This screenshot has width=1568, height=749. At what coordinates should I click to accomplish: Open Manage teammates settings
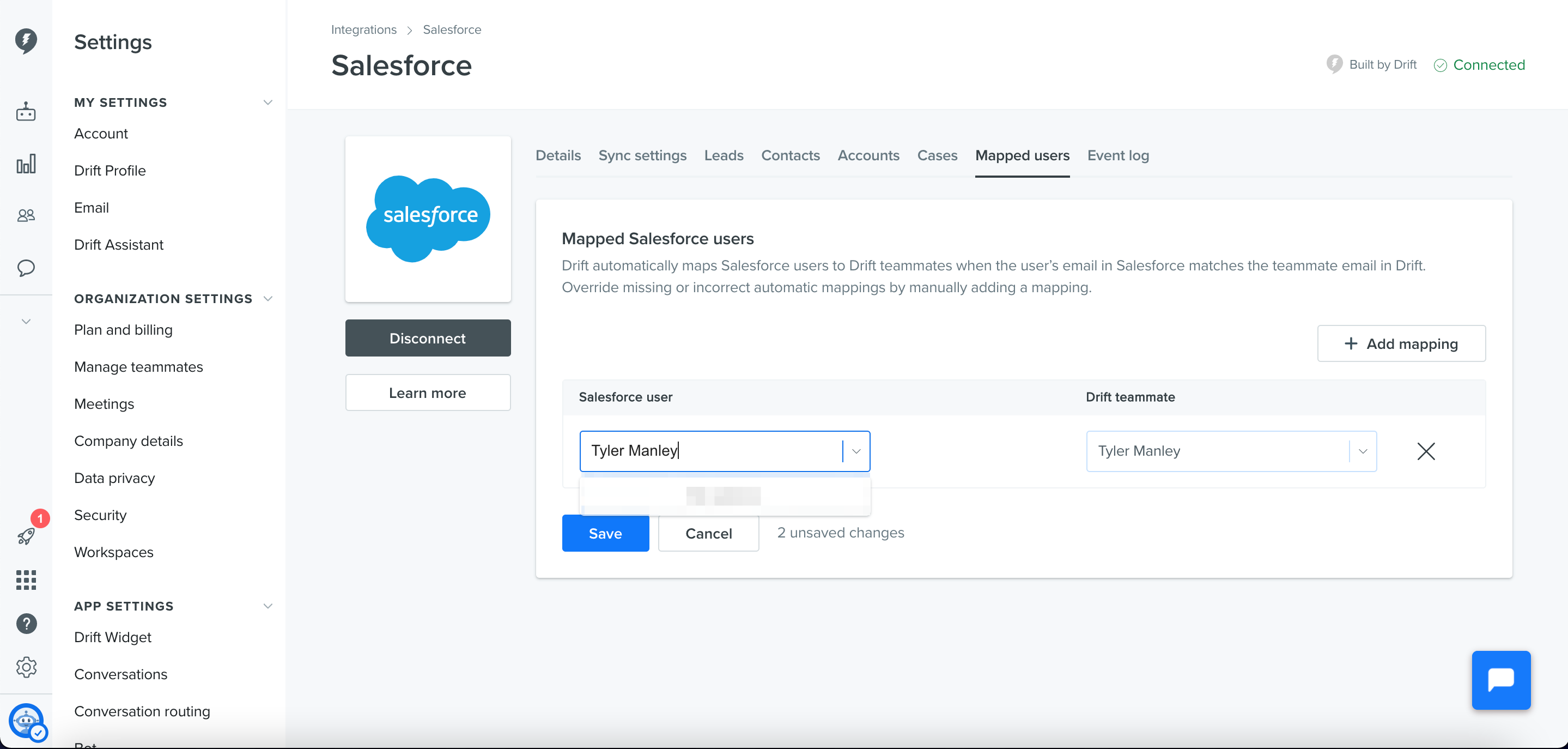(x=138, y=366)
